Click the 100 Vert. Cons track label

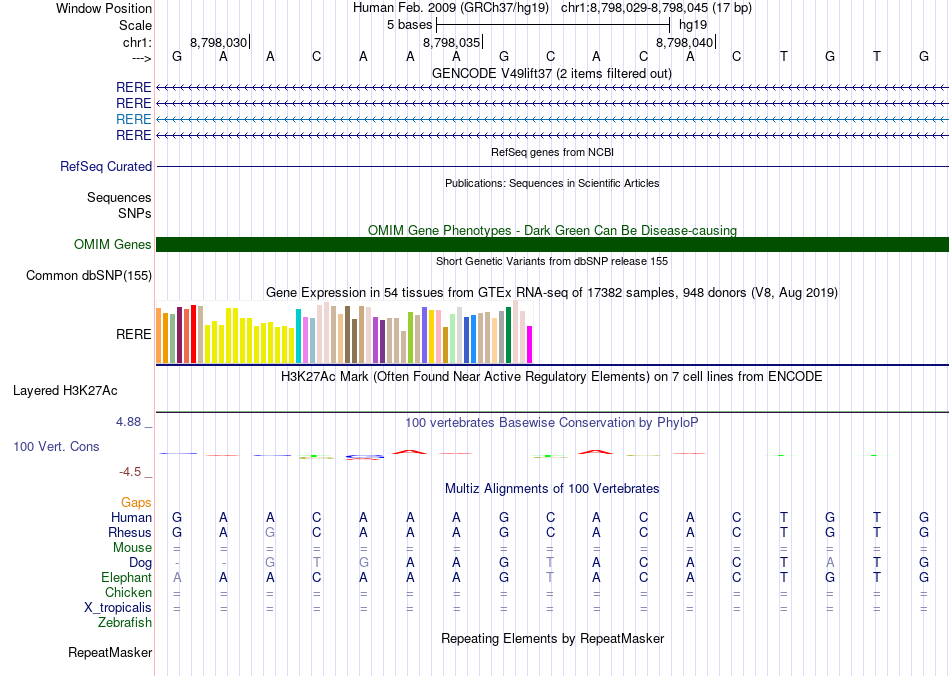(56, 447)
